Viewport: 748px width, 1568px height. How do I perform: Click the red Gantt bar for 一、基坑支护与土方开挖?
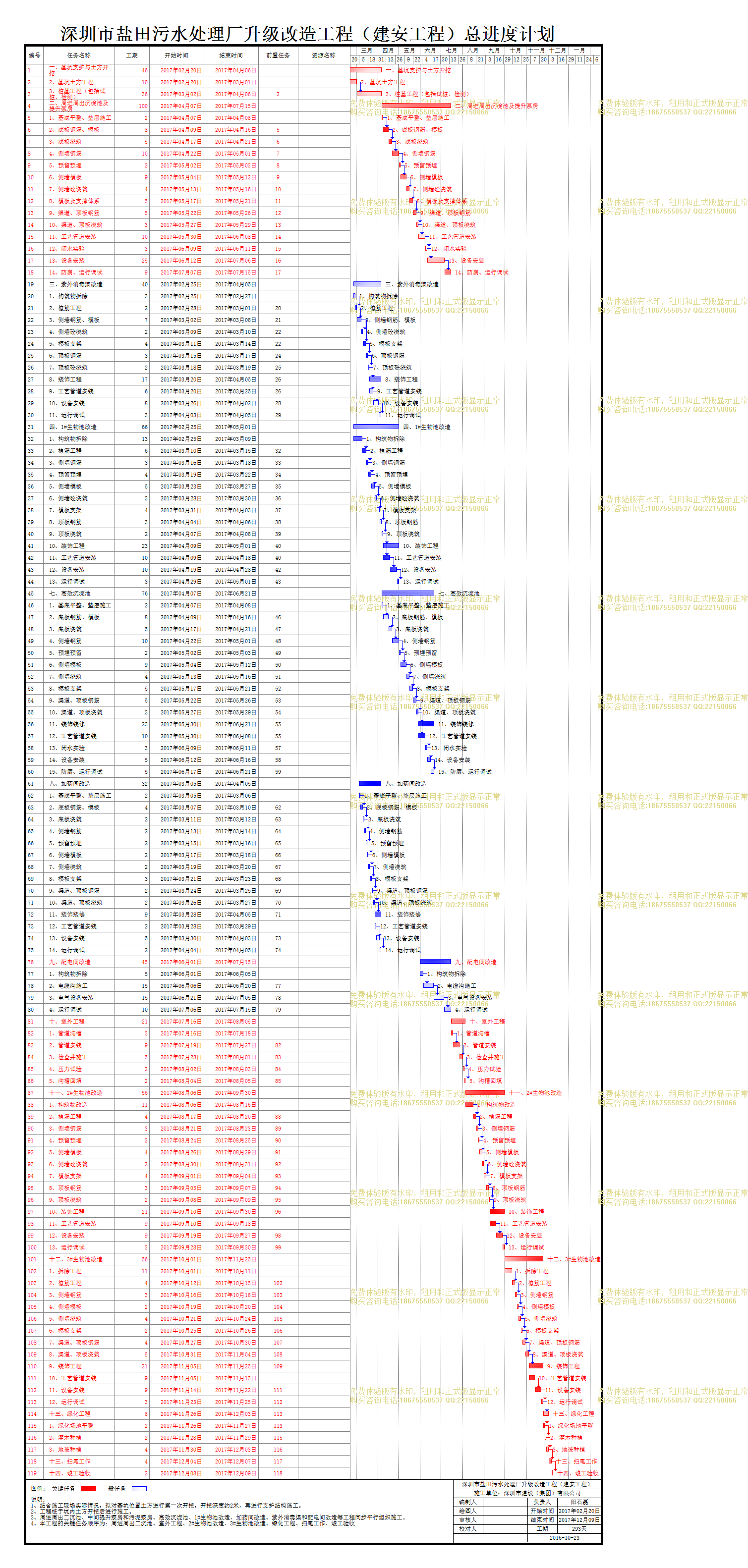coord(365,70)
